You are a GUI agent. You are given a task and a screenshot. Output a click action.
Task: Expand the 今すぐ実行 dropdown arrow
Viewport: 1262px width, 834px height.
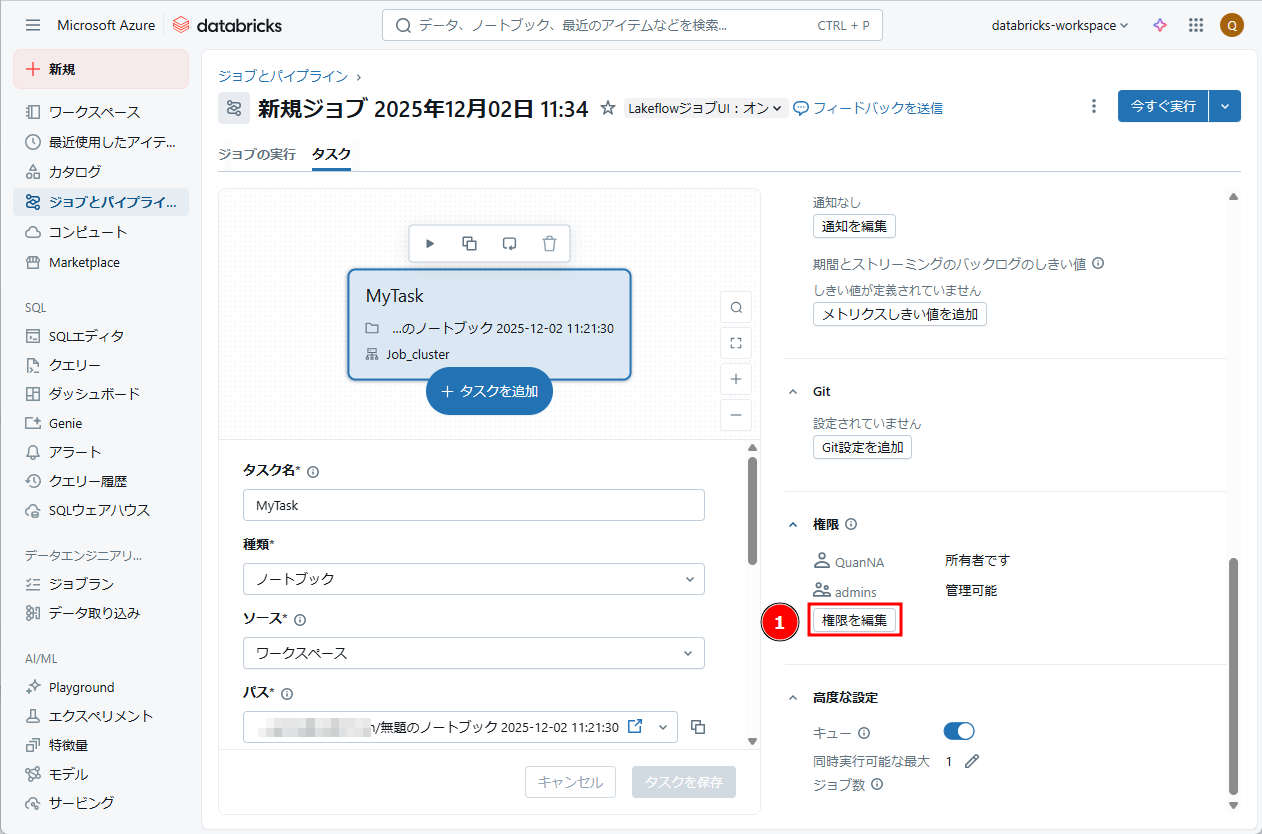click(x=1225, y=106)
